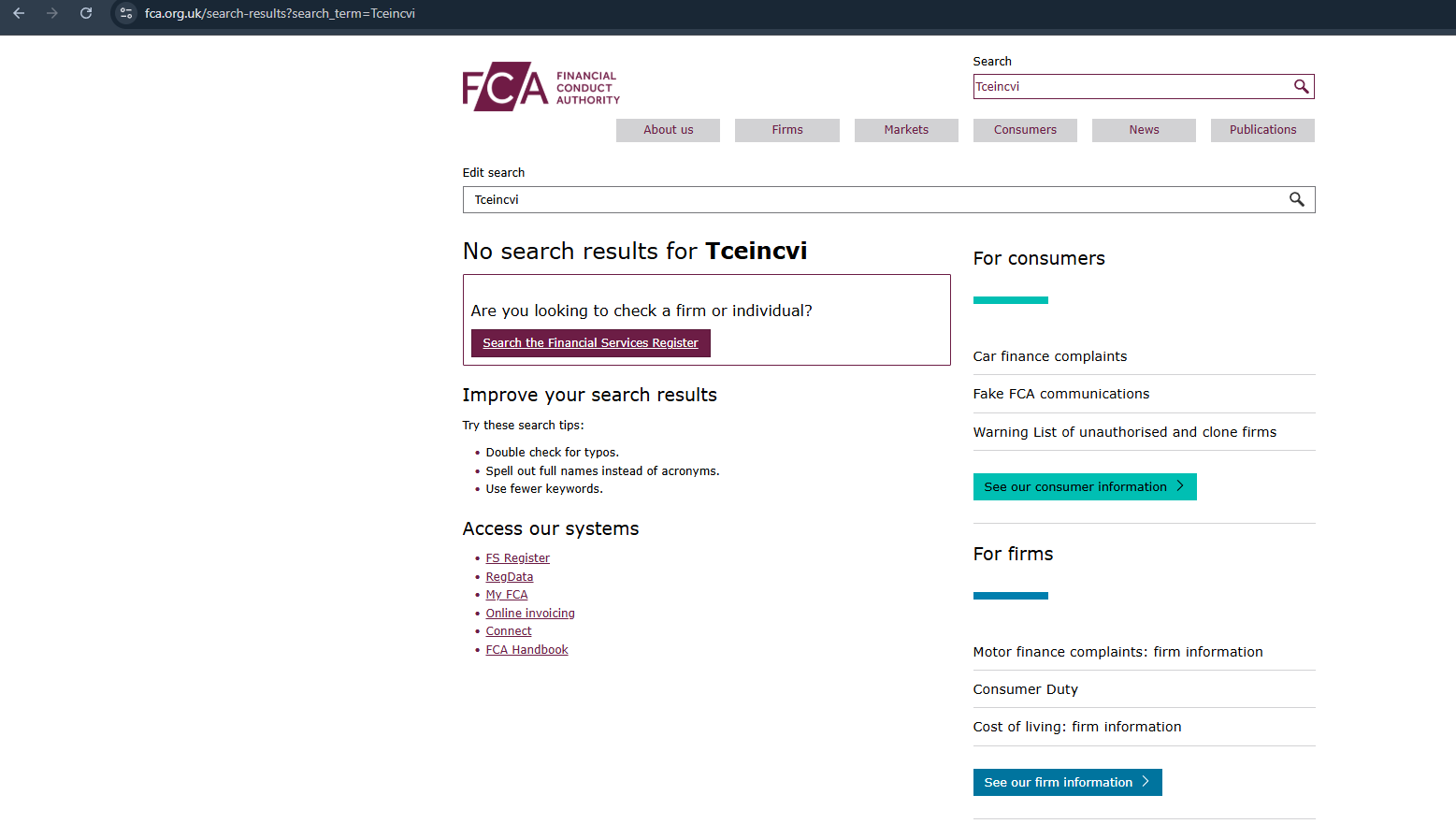The height and width of the screenshot is (824, 1456).
Task: Open site information icon in address bar
Action: tap(126, 13)
